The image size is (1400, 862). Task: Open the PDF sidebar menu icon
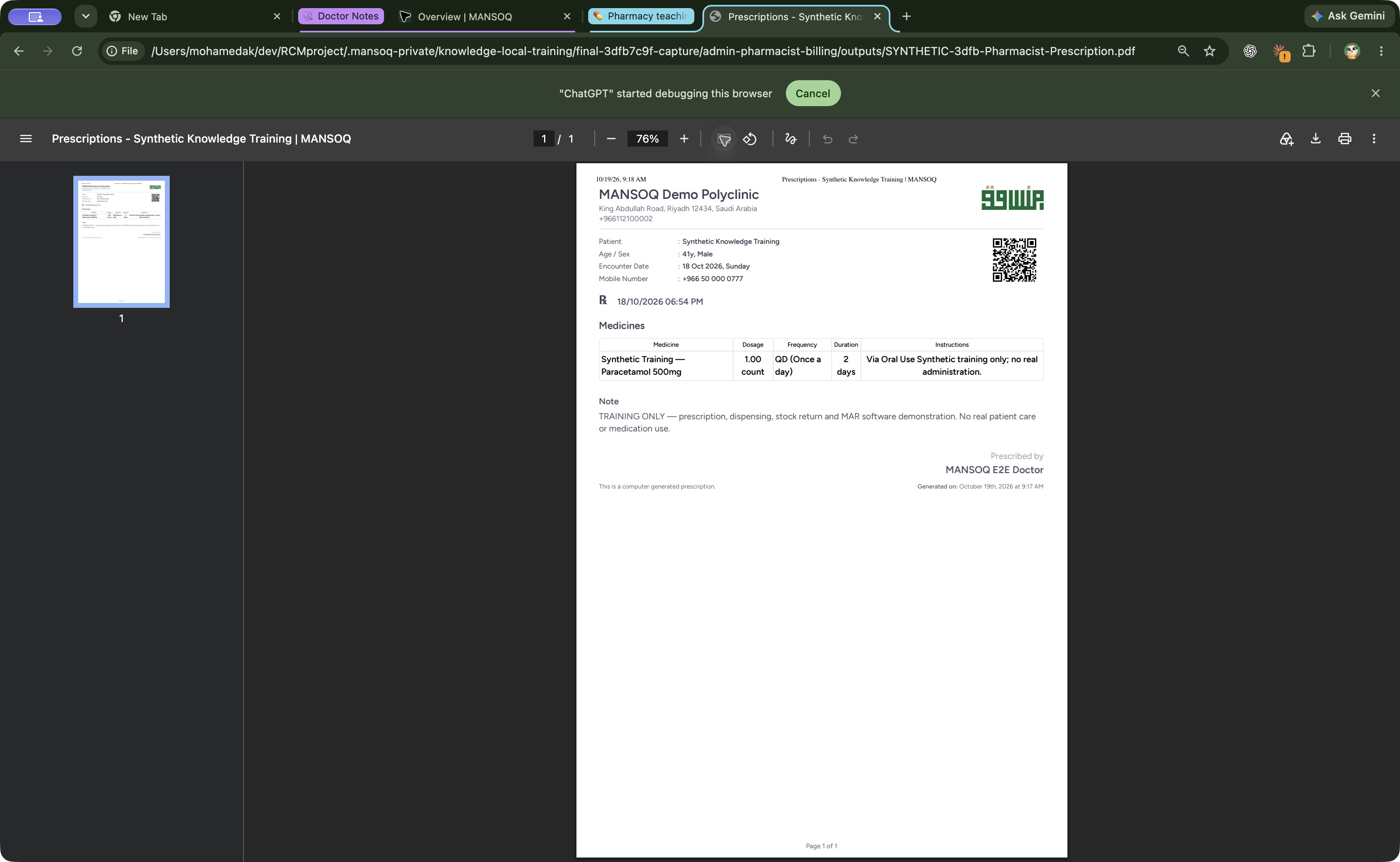click(x=26, y=139)
